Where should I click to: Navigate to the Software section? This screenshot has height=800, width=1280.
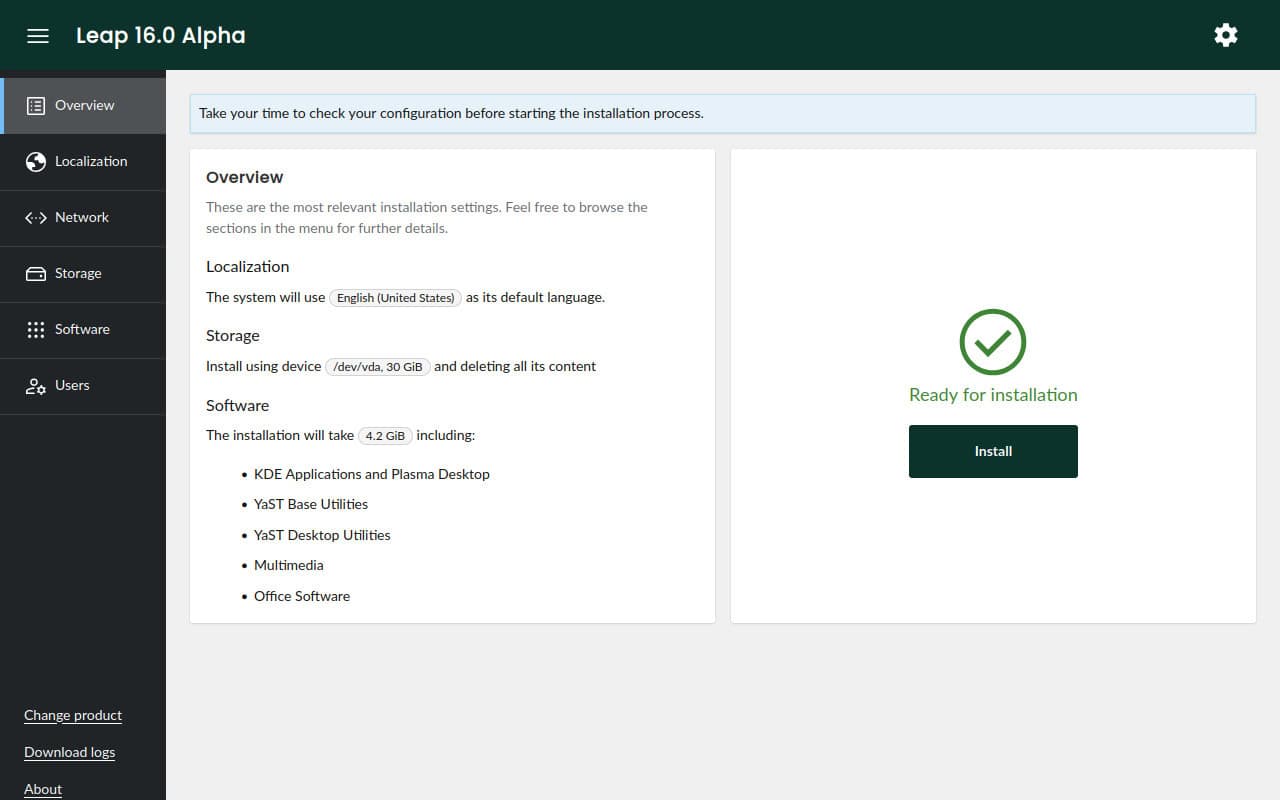[x=81, y=329]
